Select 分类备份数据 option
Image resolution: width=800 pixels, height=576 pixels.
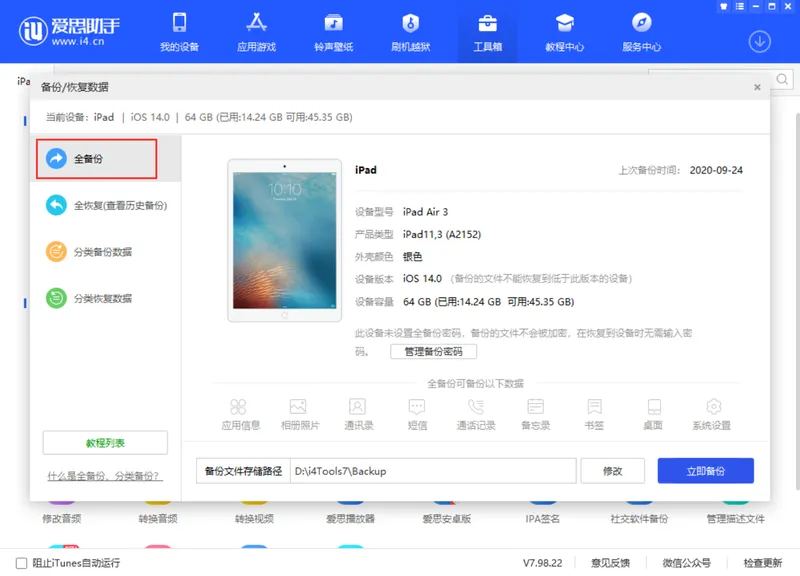(89, 252)
